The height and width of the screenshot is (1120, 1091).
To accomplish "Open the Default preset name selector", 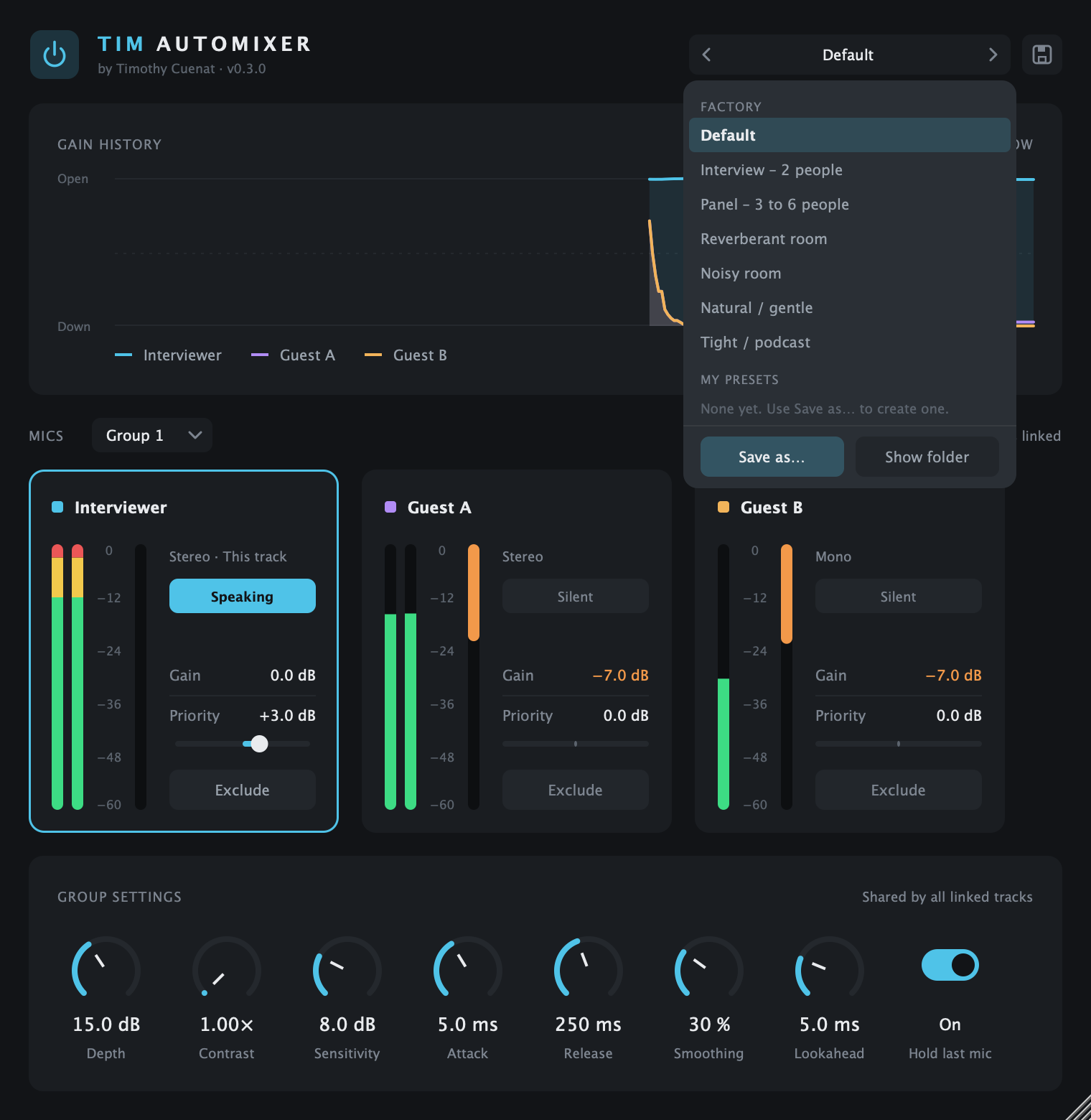I will tap(848, 55).
